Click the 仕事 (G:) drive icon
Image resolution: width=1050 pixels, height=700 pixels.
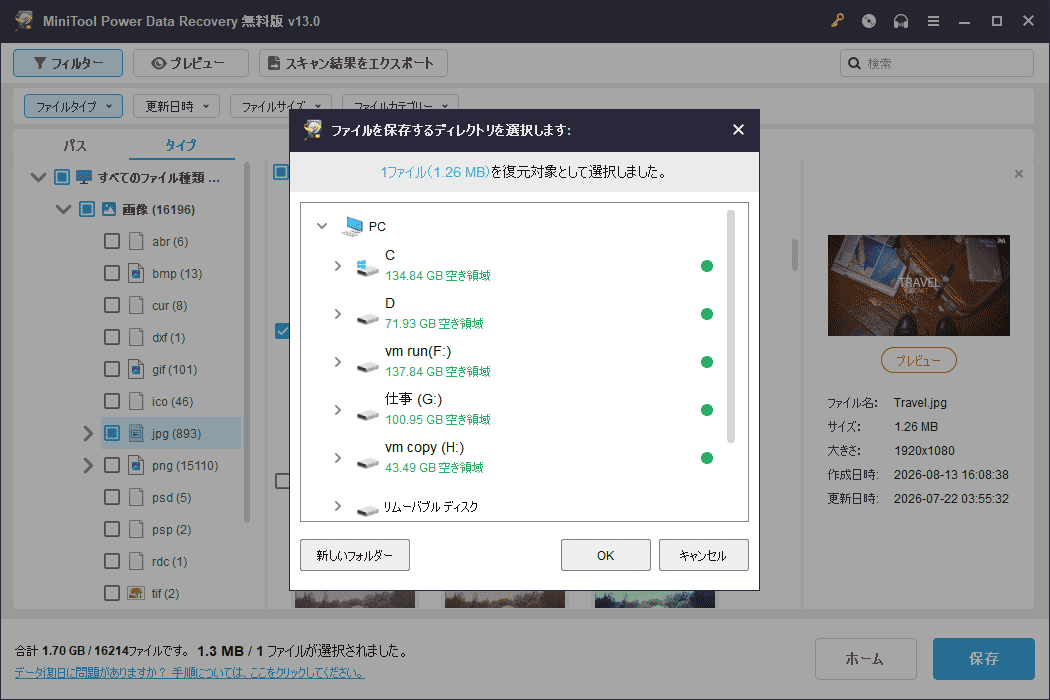[367, 415]
